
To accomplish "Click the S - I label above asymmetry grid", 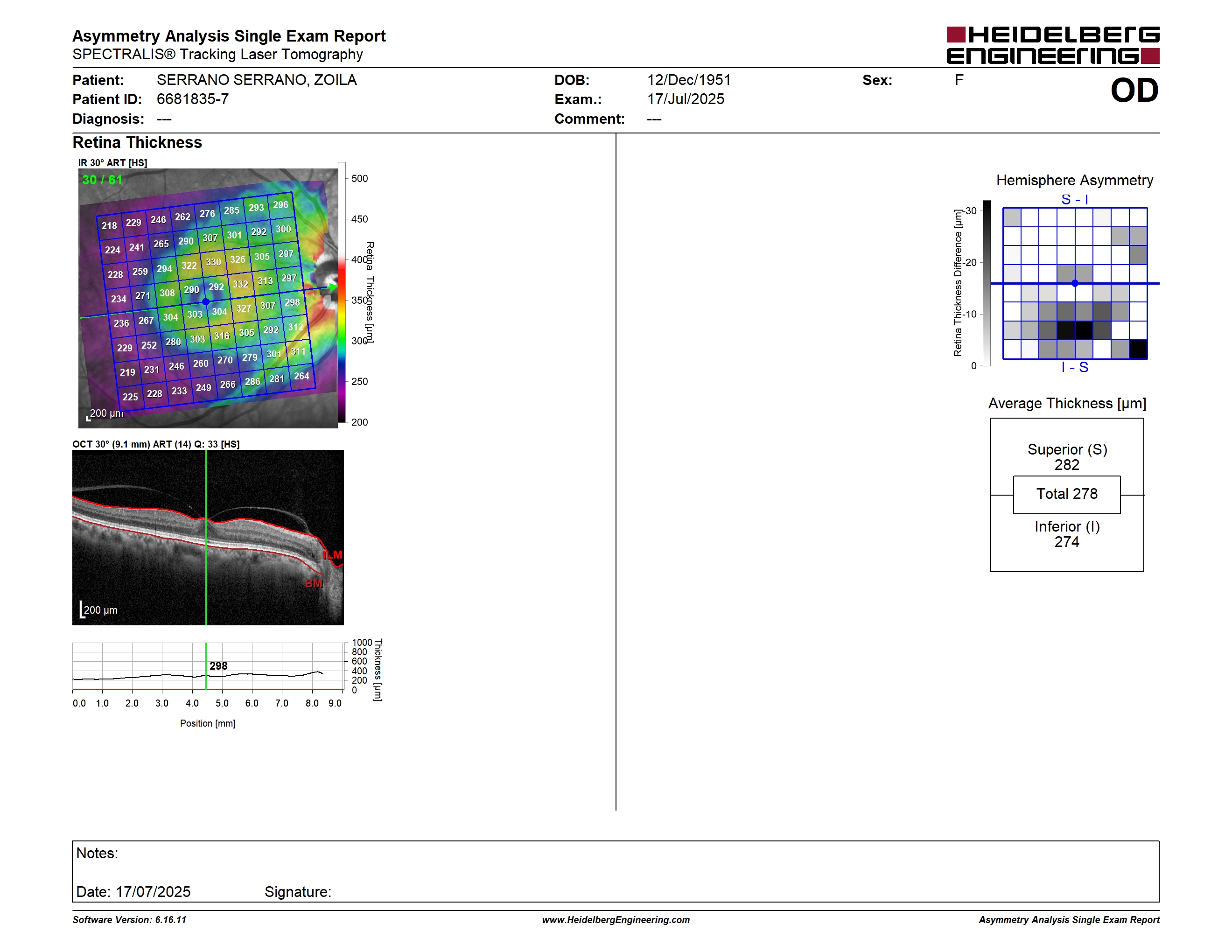I will [x=1075, y=200].
